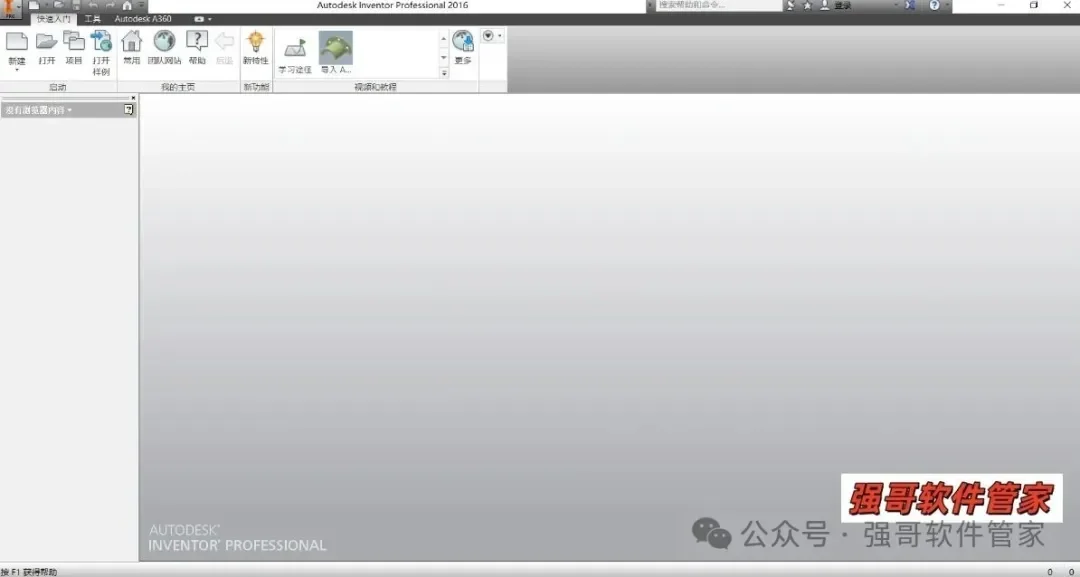Viewport: 1080px width, 577px height.
Task: Click tutorial gallery scroll-down arrow
Action: (444, 56)
